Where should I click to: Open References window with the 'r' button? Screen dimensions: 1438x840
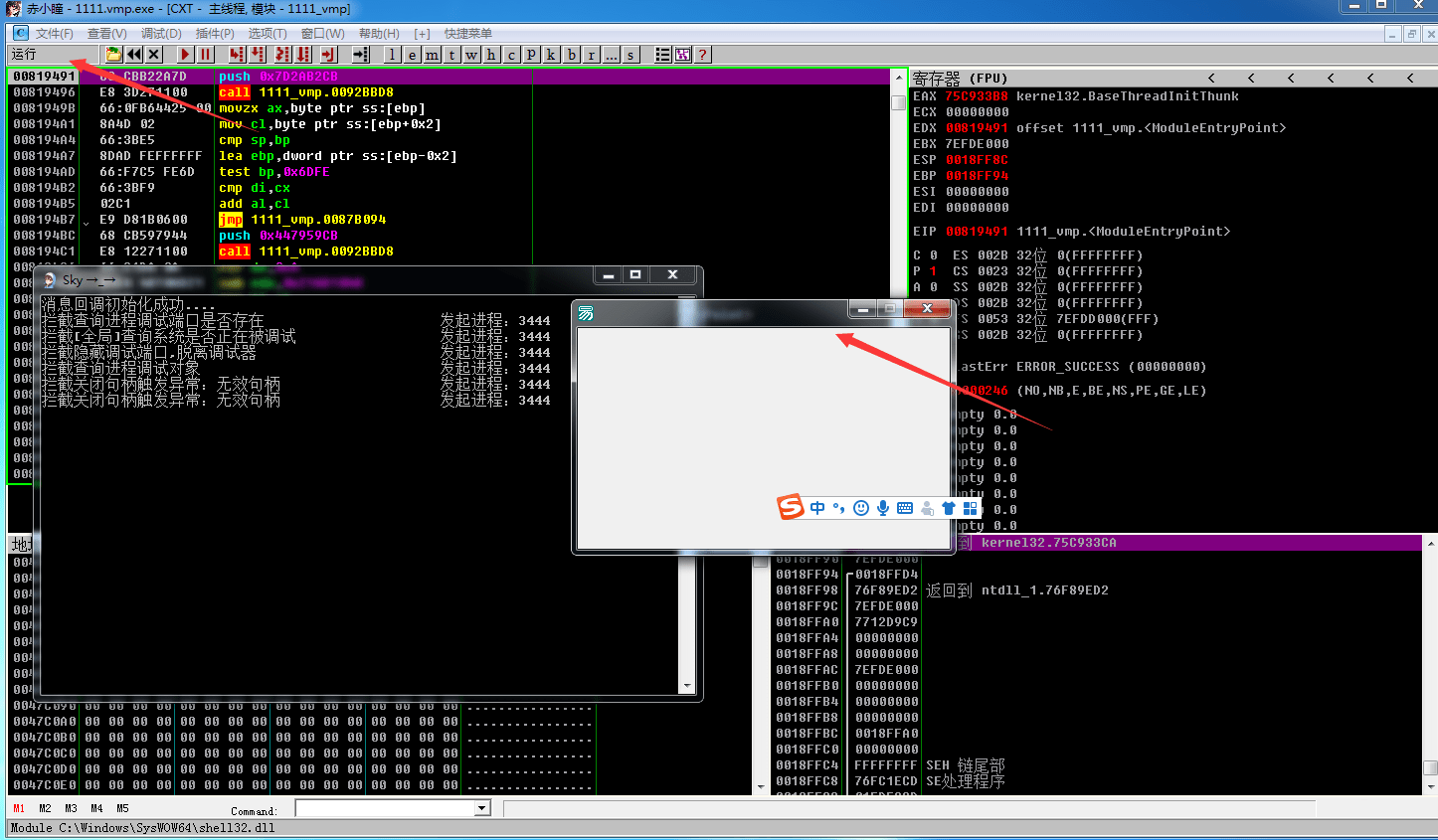[591, 55]
